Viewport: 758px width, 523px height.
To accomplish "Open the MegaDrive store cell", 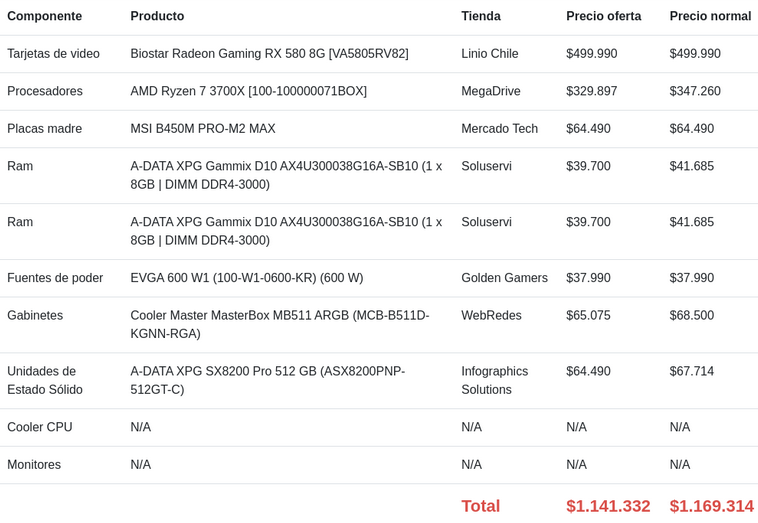I will (491, 91).
